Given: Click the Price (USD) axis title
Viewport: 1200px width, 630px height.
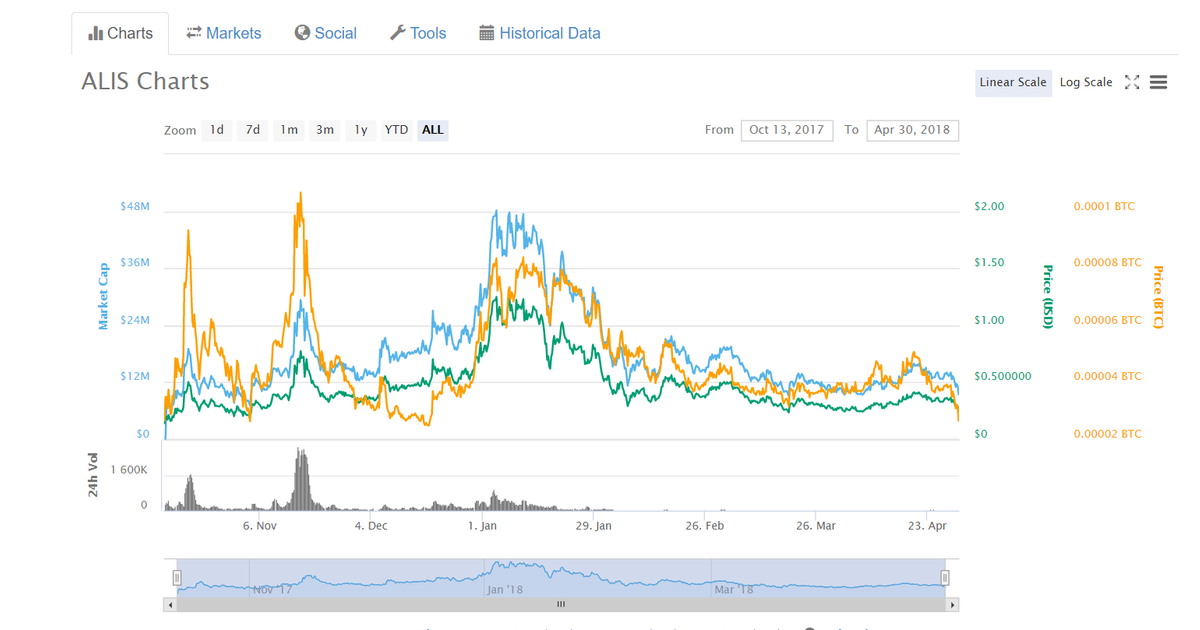Looking at the screenshot, I should pos(1048,297).
